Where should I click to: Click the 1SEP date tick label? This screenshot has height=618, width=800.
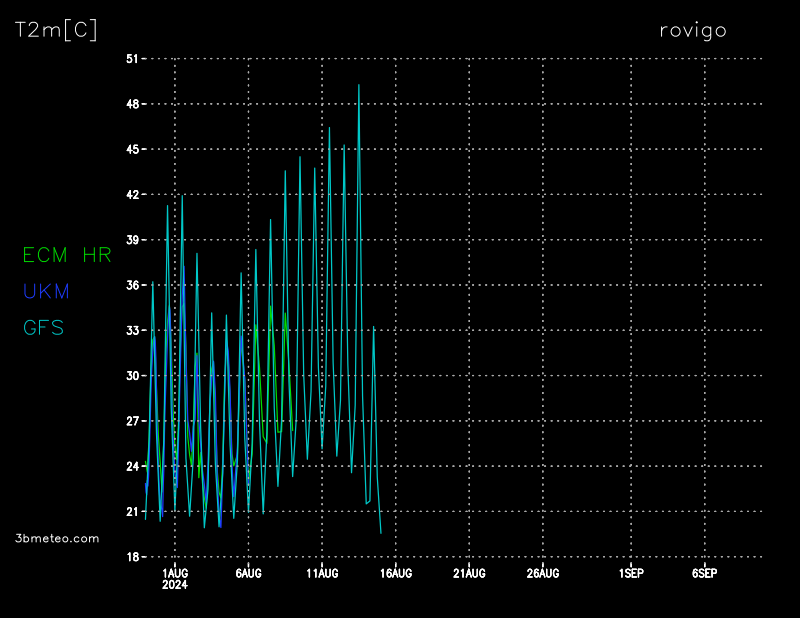pos(631,573)
